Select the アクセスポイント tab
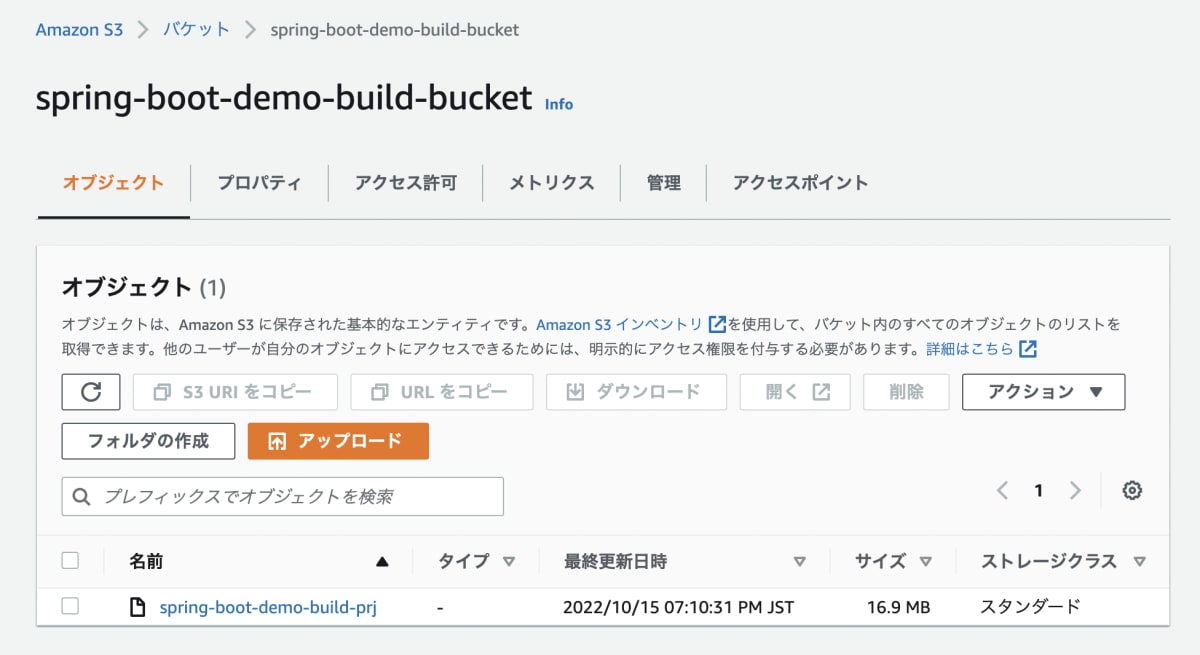Image resolution: width=1200 pixels, height=655 pixels. (800, 183)
